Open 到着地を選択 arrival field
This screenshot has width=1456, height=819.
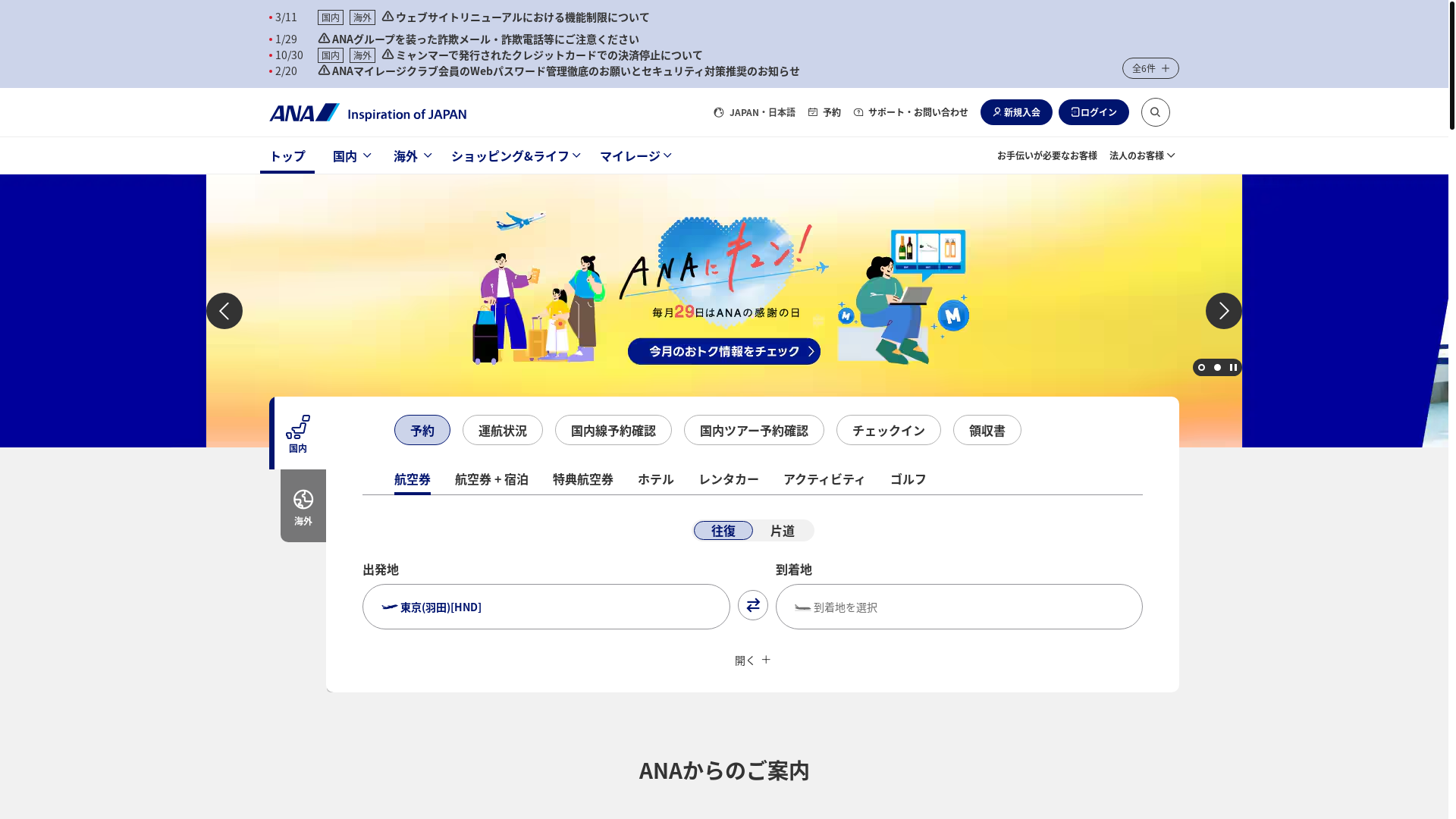click(959, 607)
